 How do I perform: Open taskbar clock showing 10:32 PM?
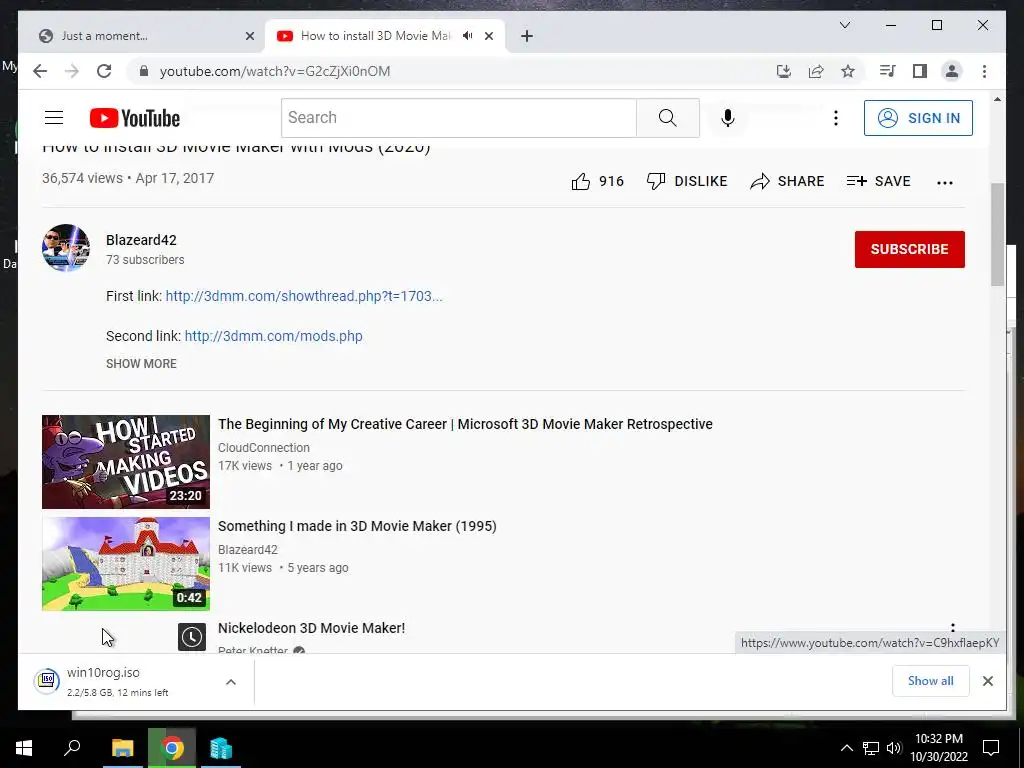938,748
